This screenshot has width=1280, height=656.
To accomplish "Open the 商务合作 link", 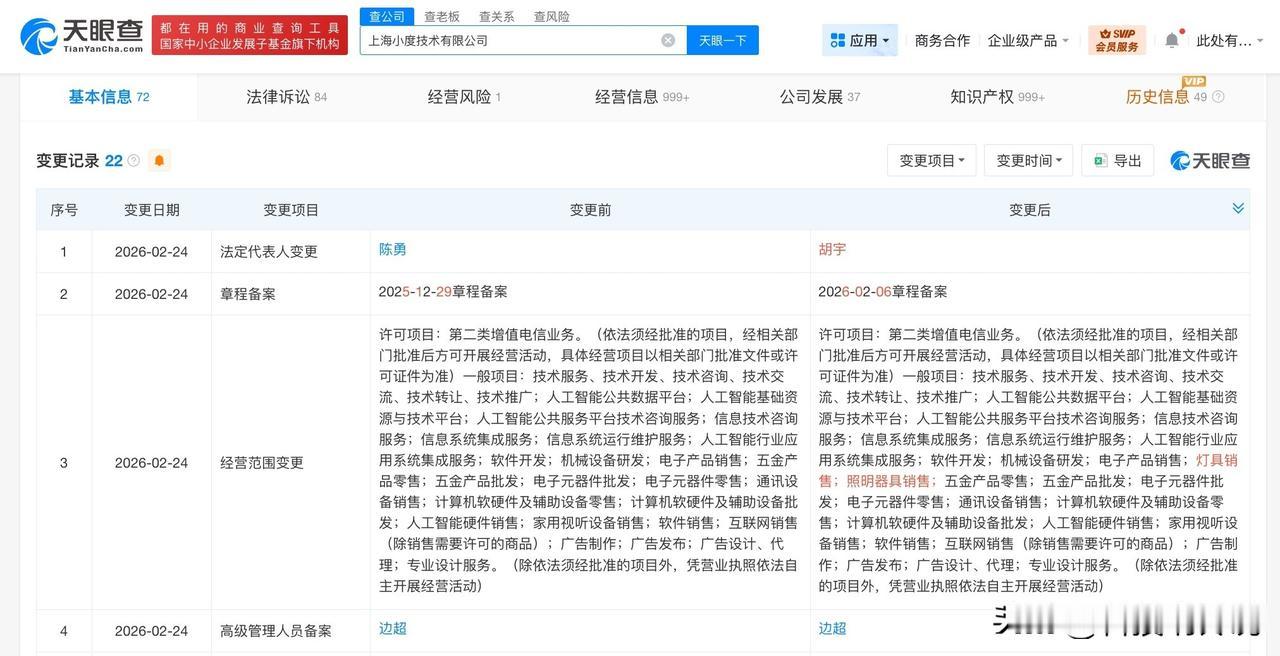I will pos(942,41).
